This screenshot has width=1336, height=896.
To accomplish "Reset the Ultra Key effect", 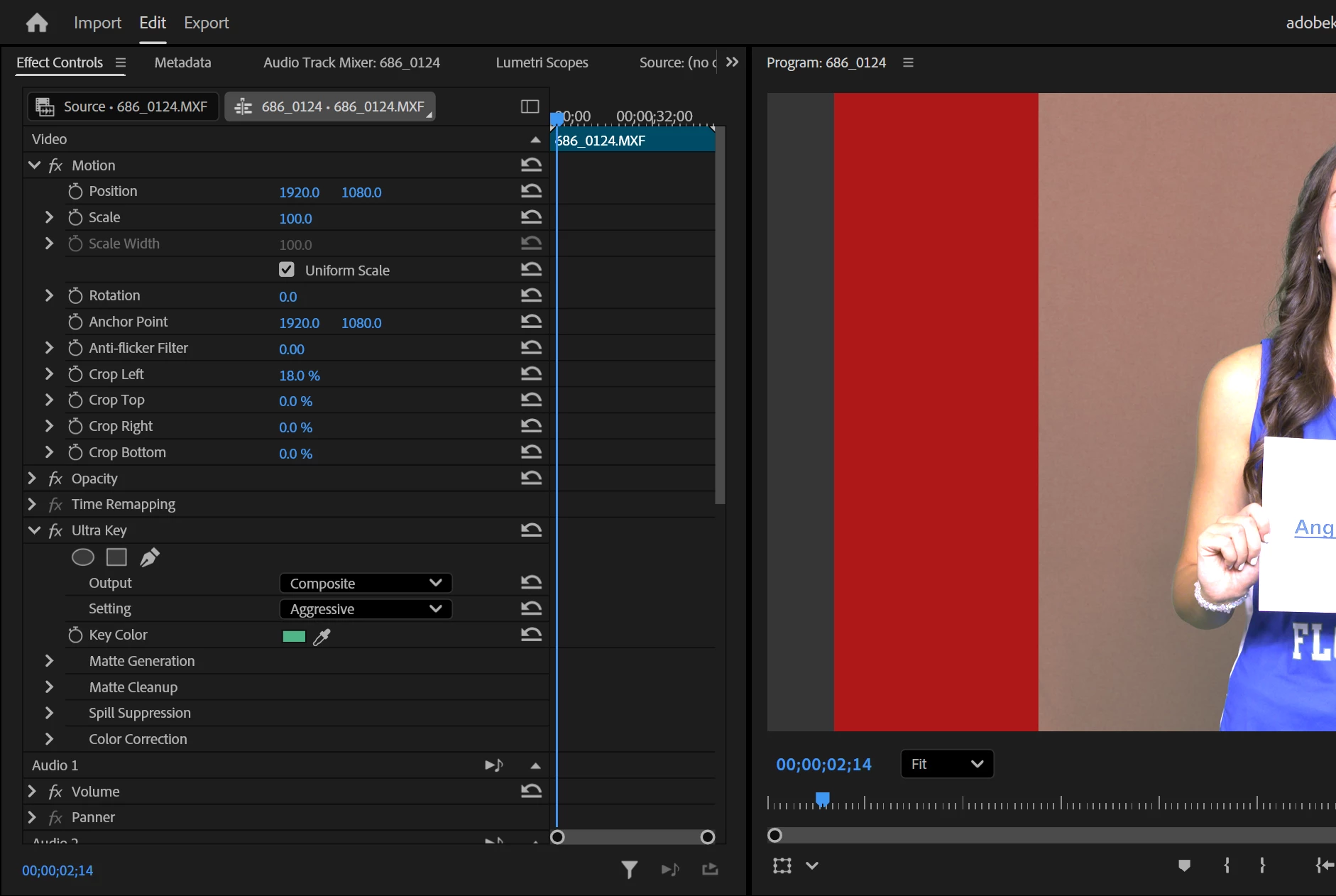I will click(531, 530).
